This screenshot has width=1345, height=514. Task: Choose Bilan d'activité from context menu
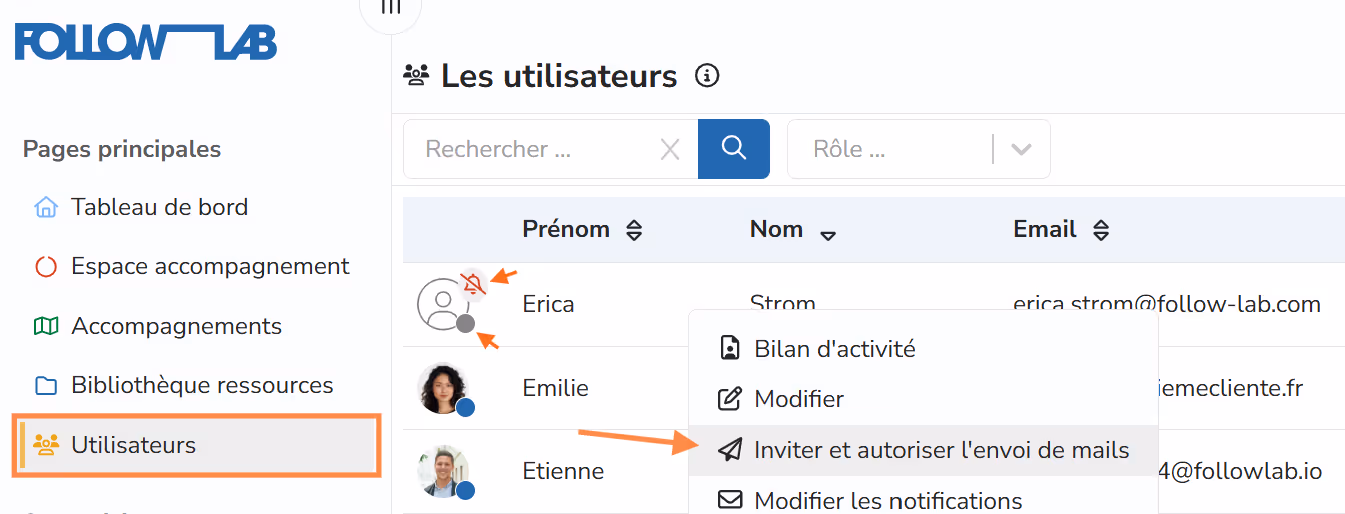pyautogui.click(x=923, y=349)
